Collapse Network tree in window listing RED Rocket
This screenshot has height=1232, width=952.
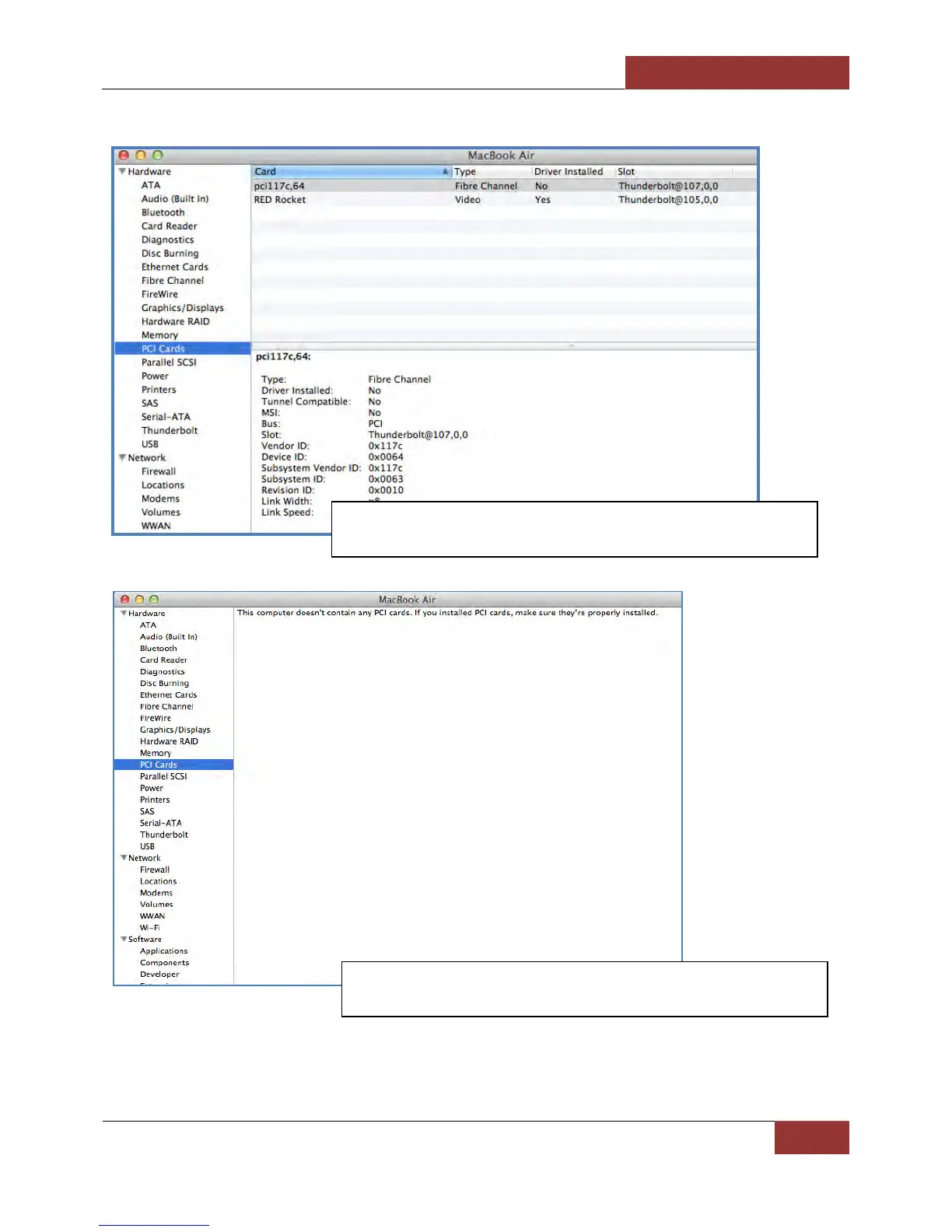122,458
